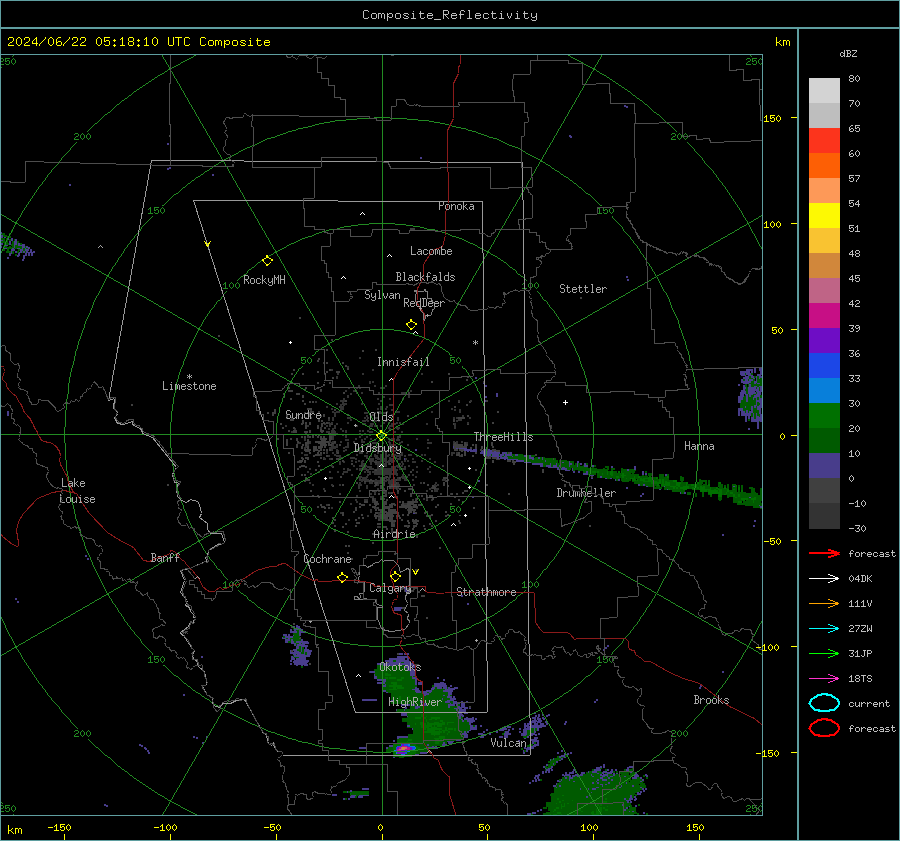Click the Cochrane town label
The height and width of the screenshot is (841, 900).
327,559
